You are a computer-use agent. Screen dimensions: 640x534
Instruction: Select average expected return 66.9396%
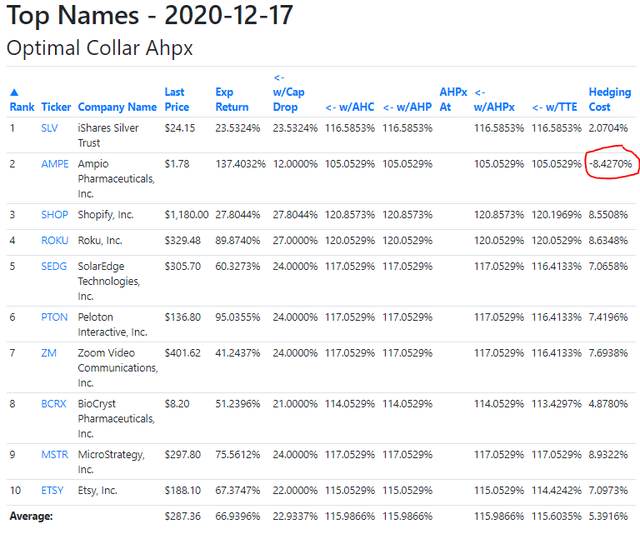click(x=238, y=516)
